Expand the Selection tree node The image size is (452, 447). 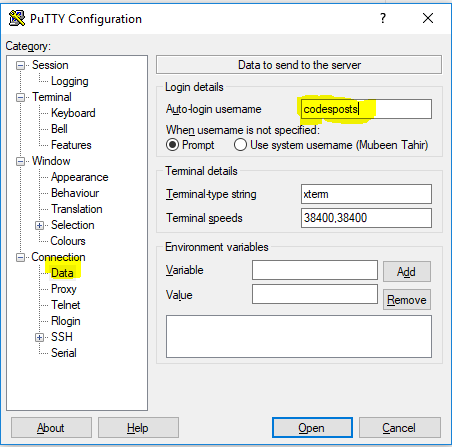(39, 225)
